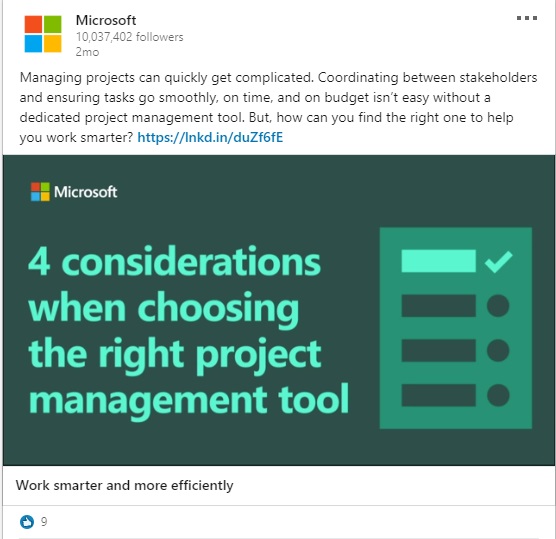Open the '4 considerations' article headline image
The image size is (556, 539).
coord(279,310)
